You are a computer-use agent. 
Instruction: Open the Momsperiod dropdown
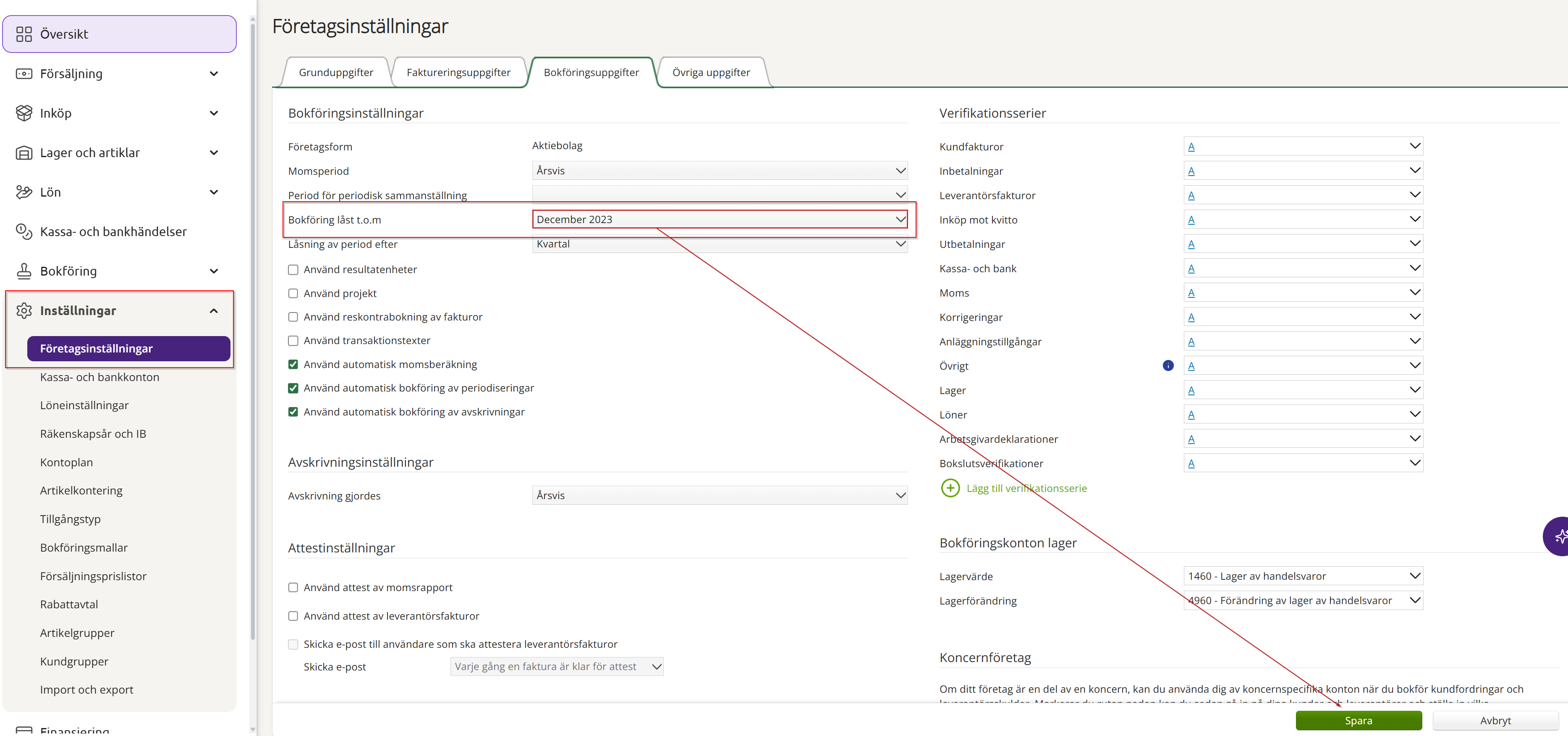(719, 171)
